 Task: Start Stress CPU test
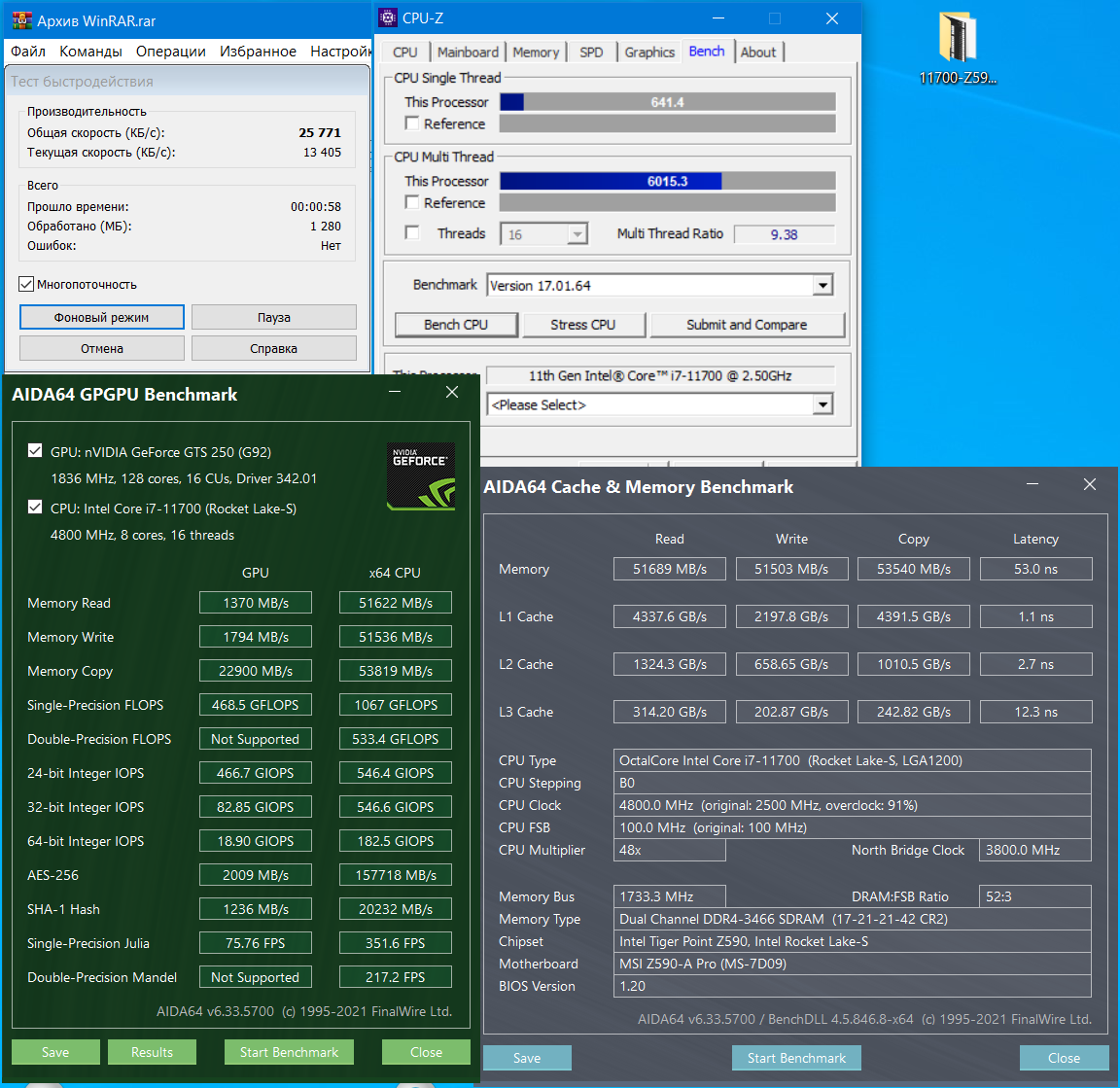pyautogui.click(x=583, y=325)
